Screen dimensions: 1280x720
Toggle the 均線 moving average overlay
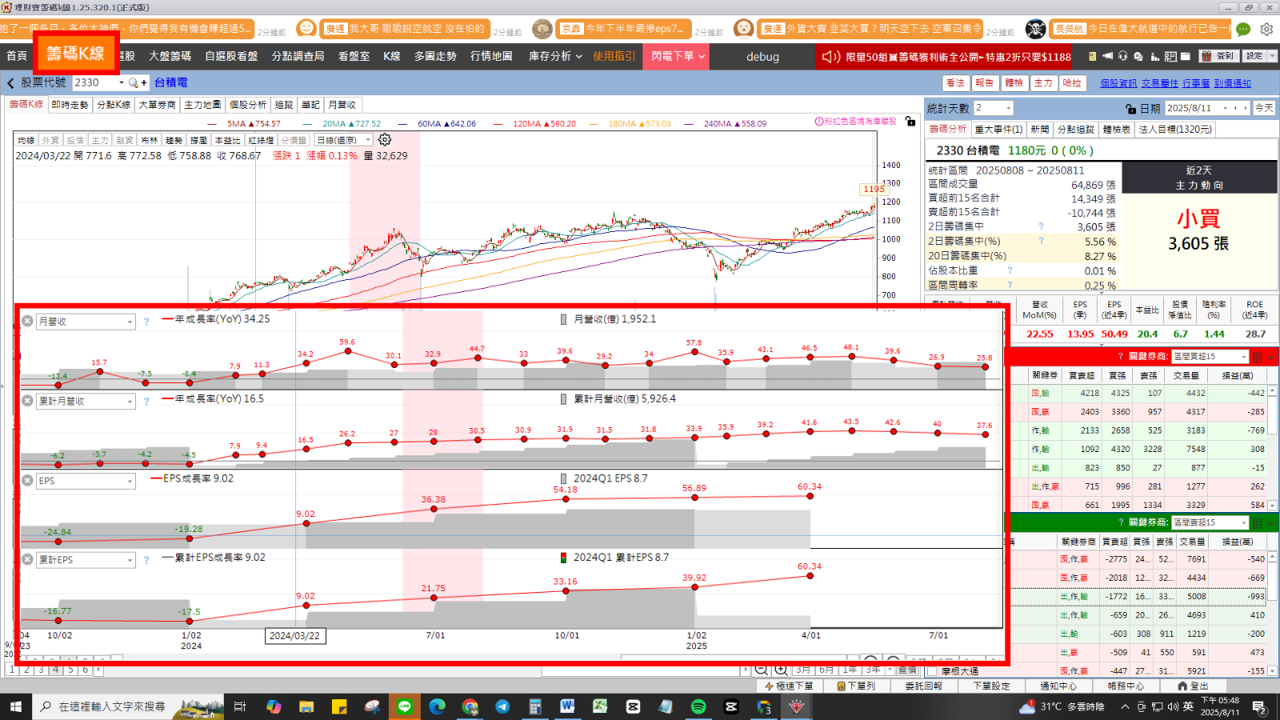click(26, 140)
